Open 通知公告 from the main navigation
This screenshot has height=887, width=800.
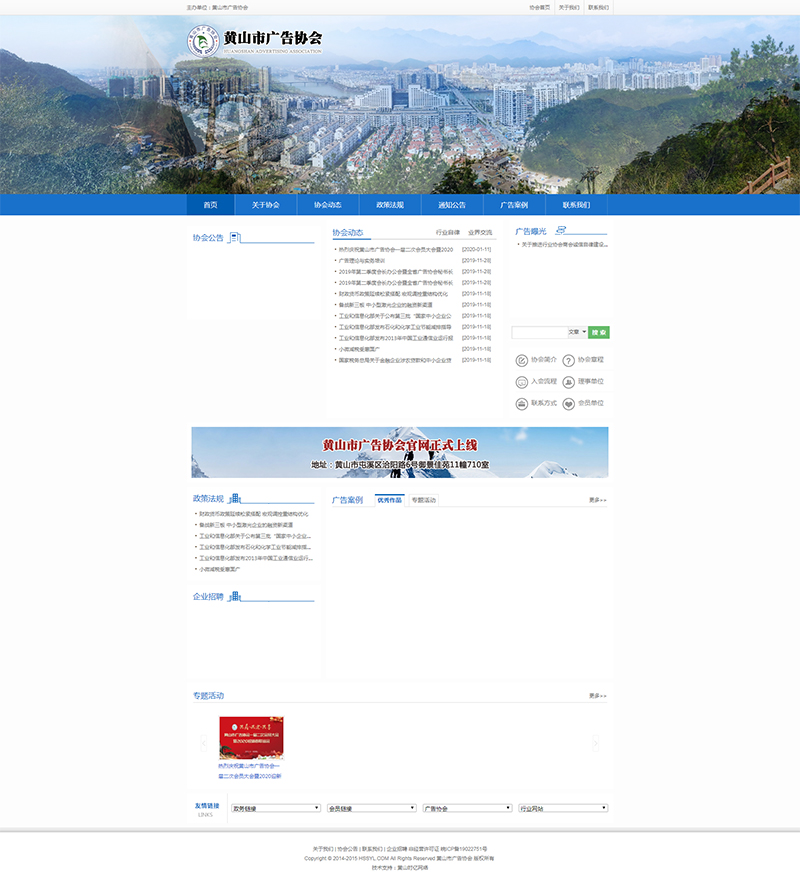pyautogui.click(x=452, y=205)
